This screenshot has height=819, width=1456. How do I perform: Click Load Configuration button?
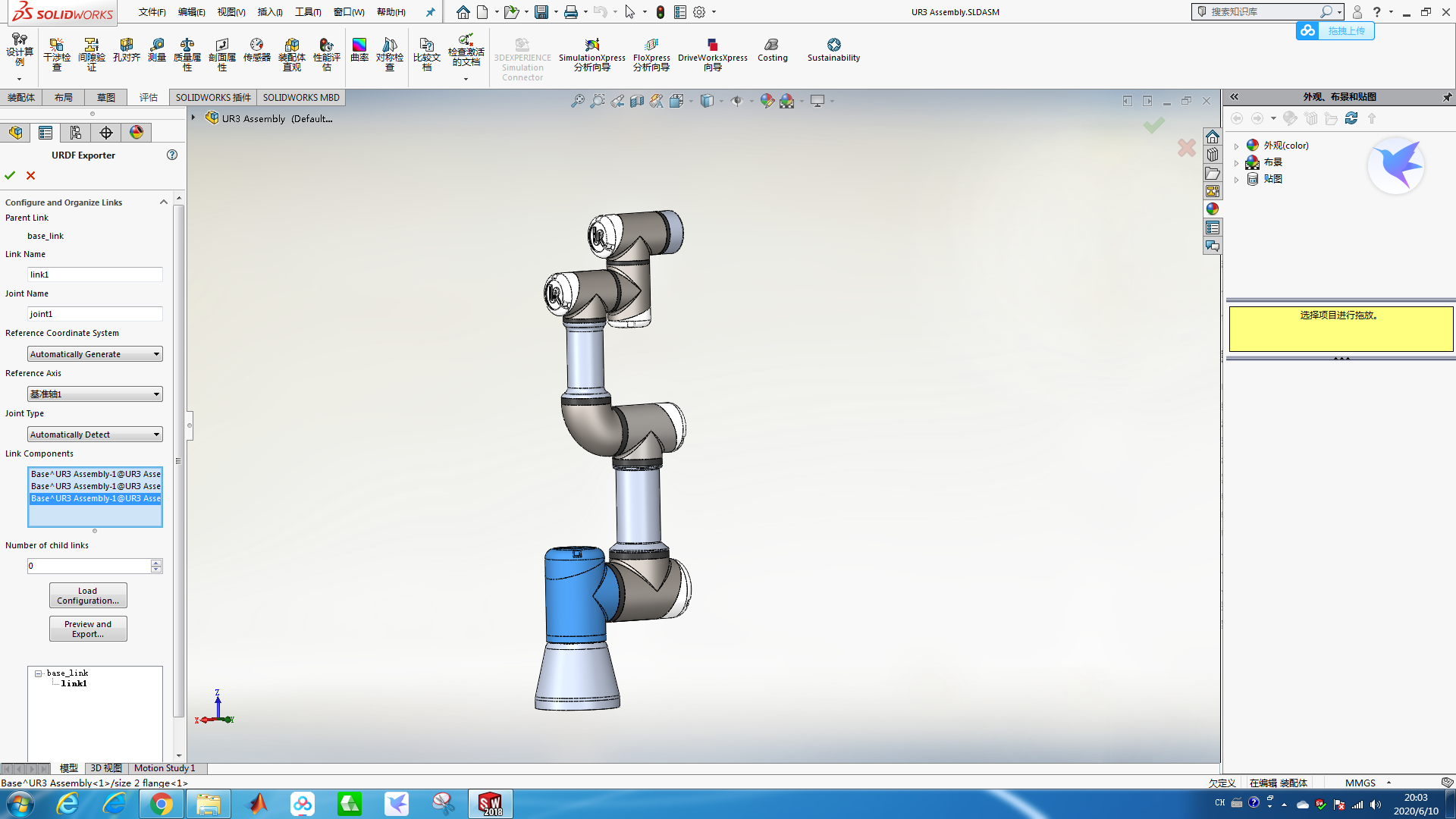point(88,595)
